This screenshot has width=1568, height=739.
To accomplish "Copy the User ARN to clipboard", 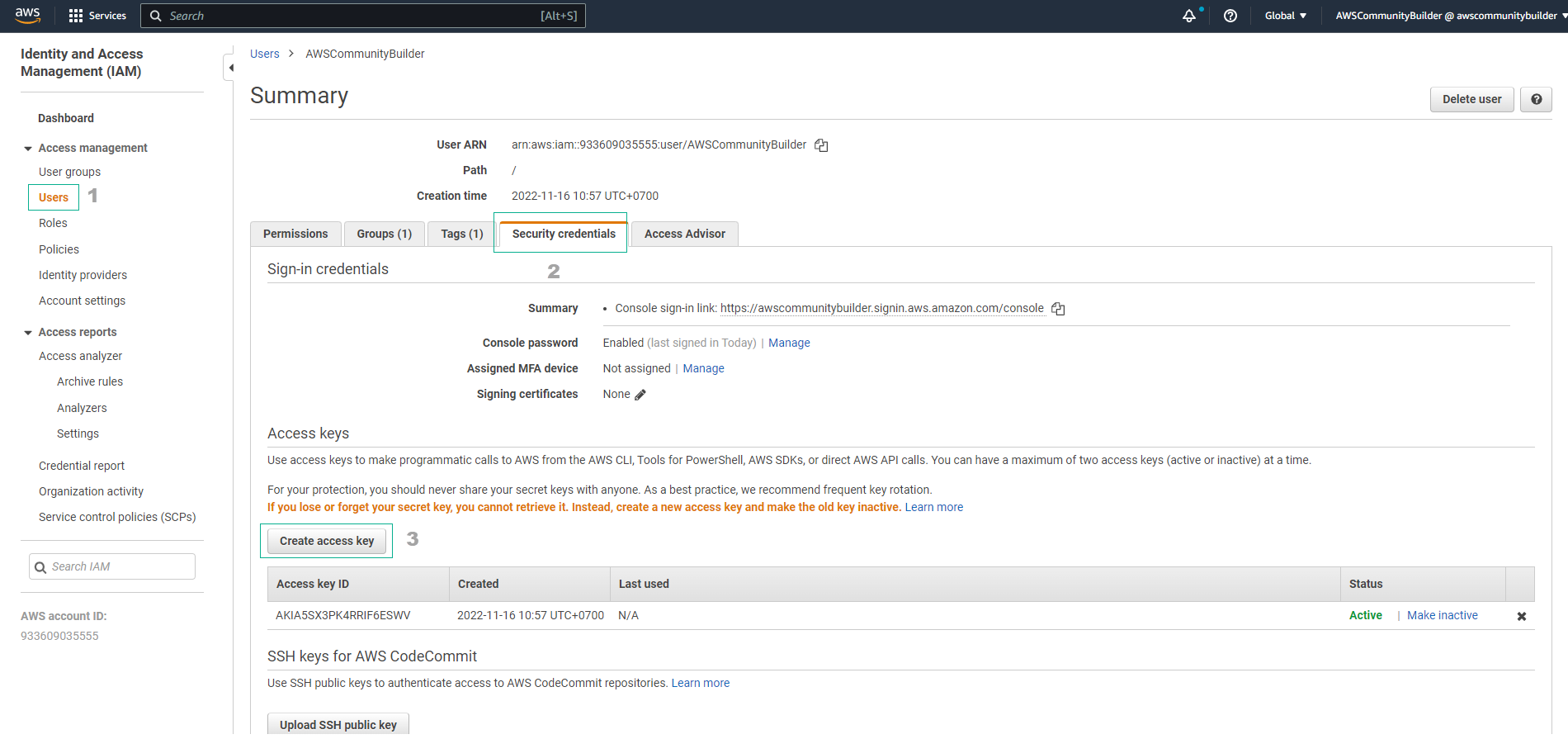I will pos(821,145).
